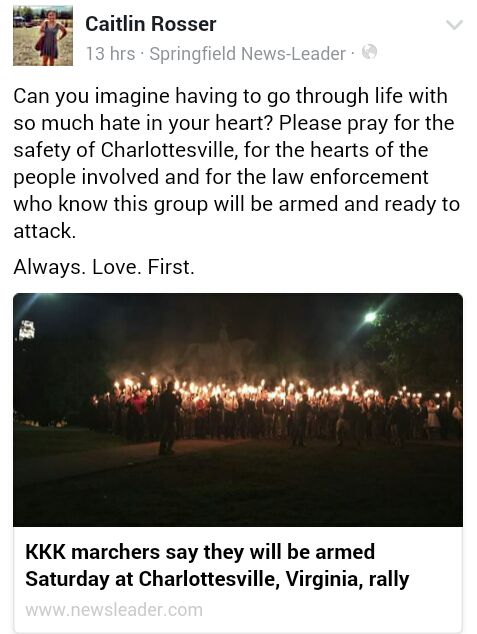Image resolution: width=477 pixels, height=634 pixels.
Task: Click the post text starting 'Can you imagine'
Action: [x=236, y=163]
